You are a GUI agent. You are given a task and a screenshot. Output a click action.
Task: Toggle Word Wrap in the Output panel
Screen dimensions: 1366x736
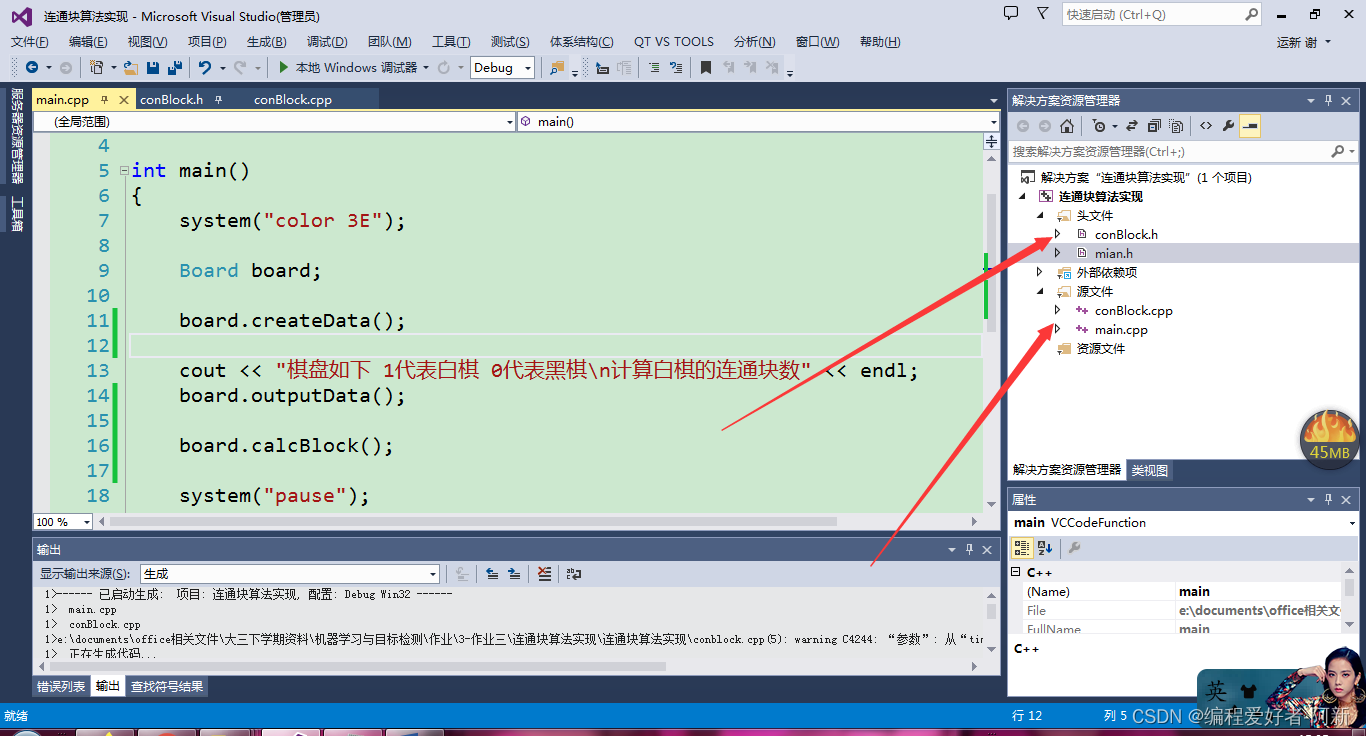coord(574,574)
